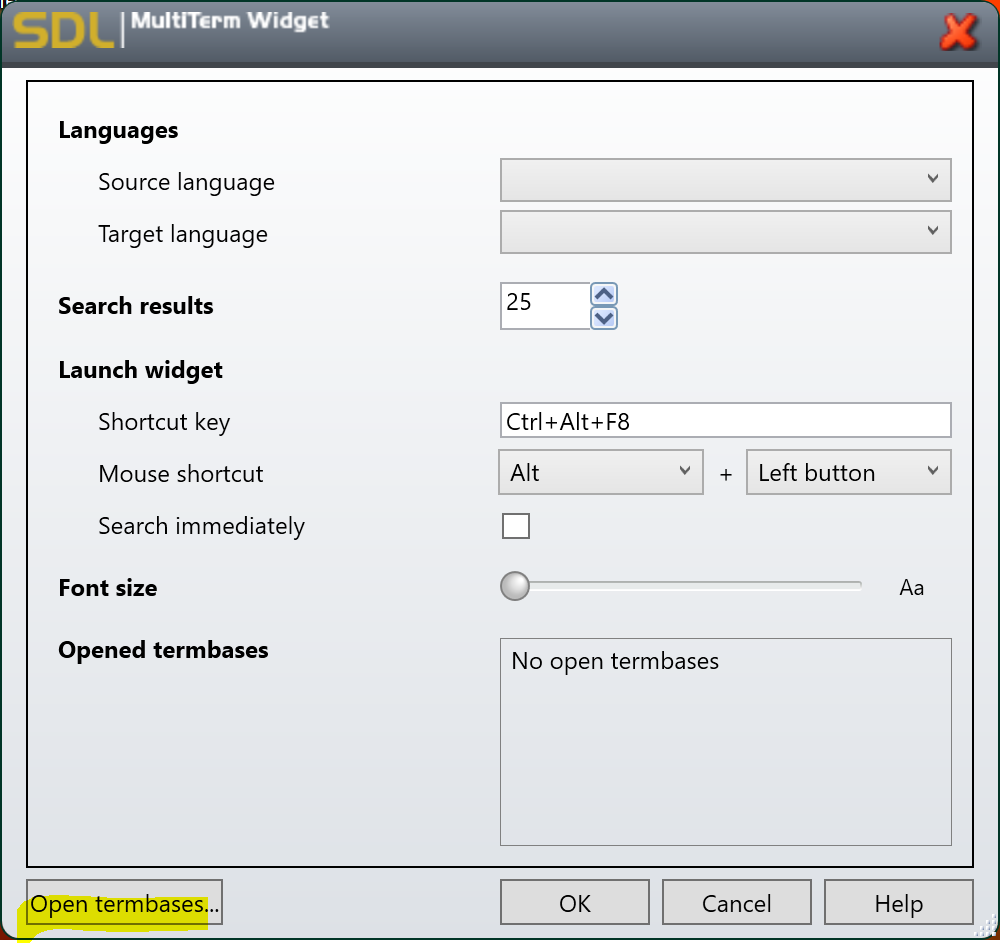Open the Target language dropdown
Screen dimensions: 1000x943
pos(725,232)
